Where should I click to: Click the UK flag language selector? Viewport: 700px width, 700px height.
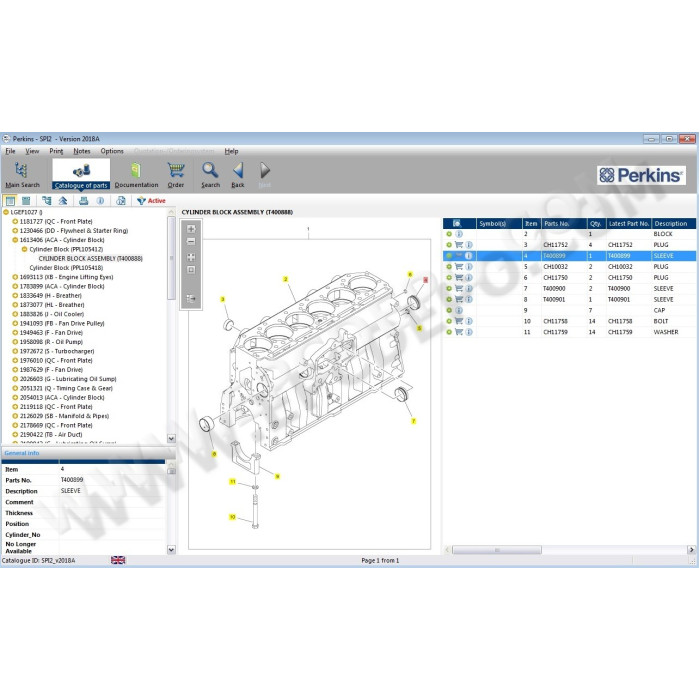[118, 560]
